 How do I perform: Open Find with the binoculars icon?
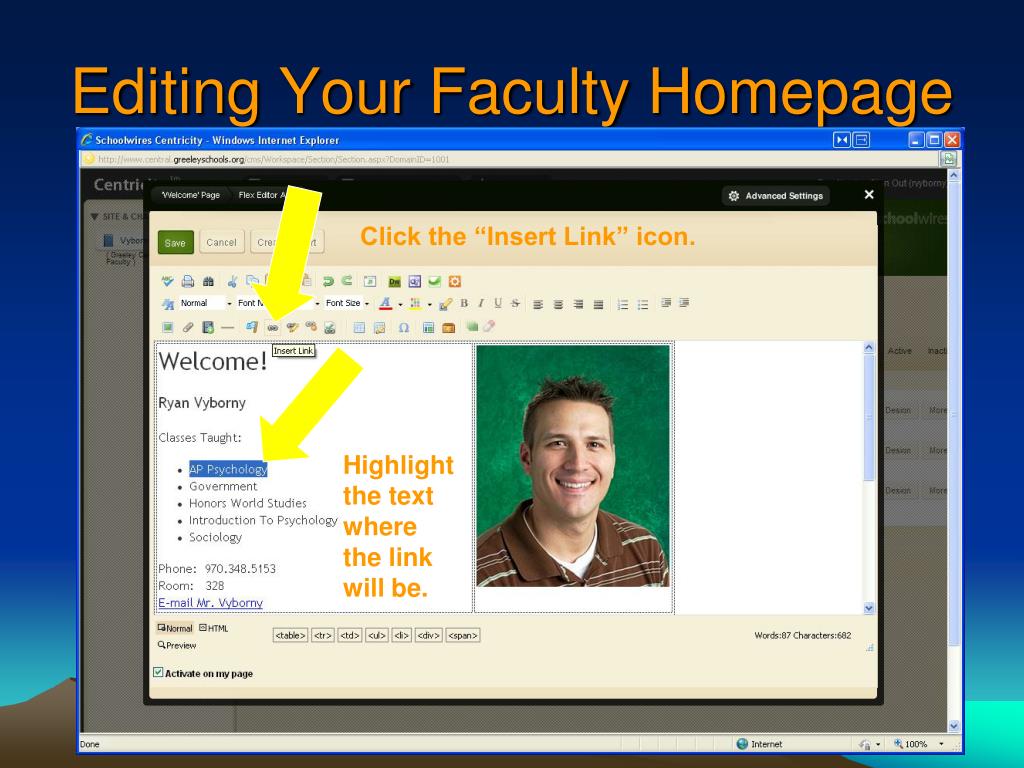click(x=208, y=281)
